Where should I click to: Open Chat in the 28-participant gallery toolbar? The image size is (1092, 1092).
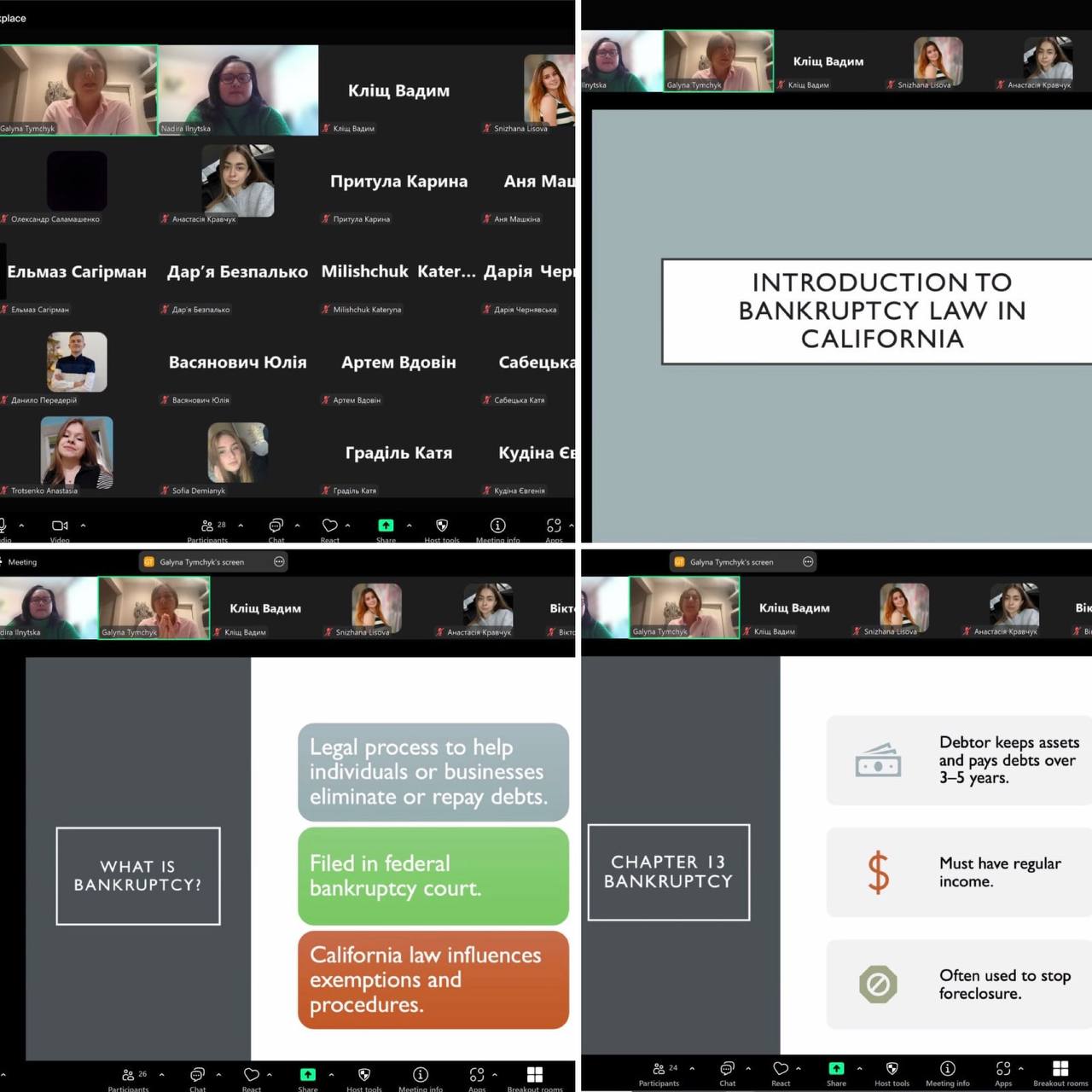pos(276,526)
